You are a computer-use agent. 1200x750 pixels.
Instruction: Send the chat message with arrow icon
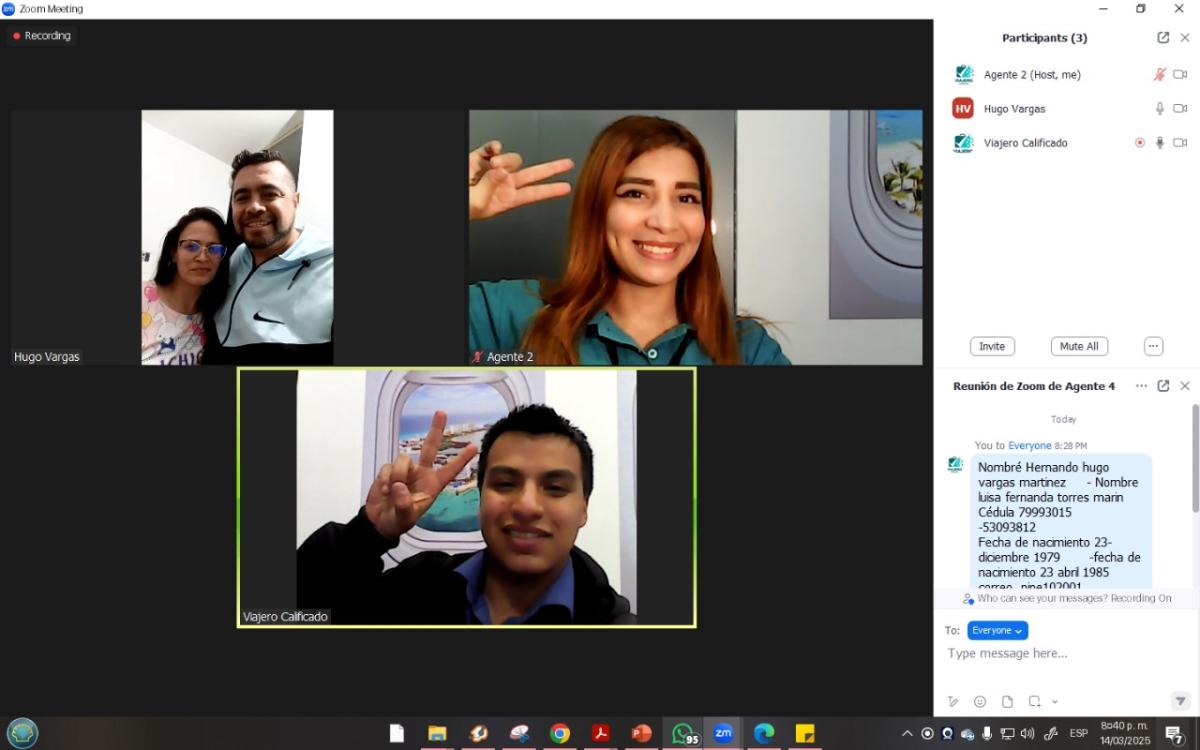click(x=1180, y=702)
